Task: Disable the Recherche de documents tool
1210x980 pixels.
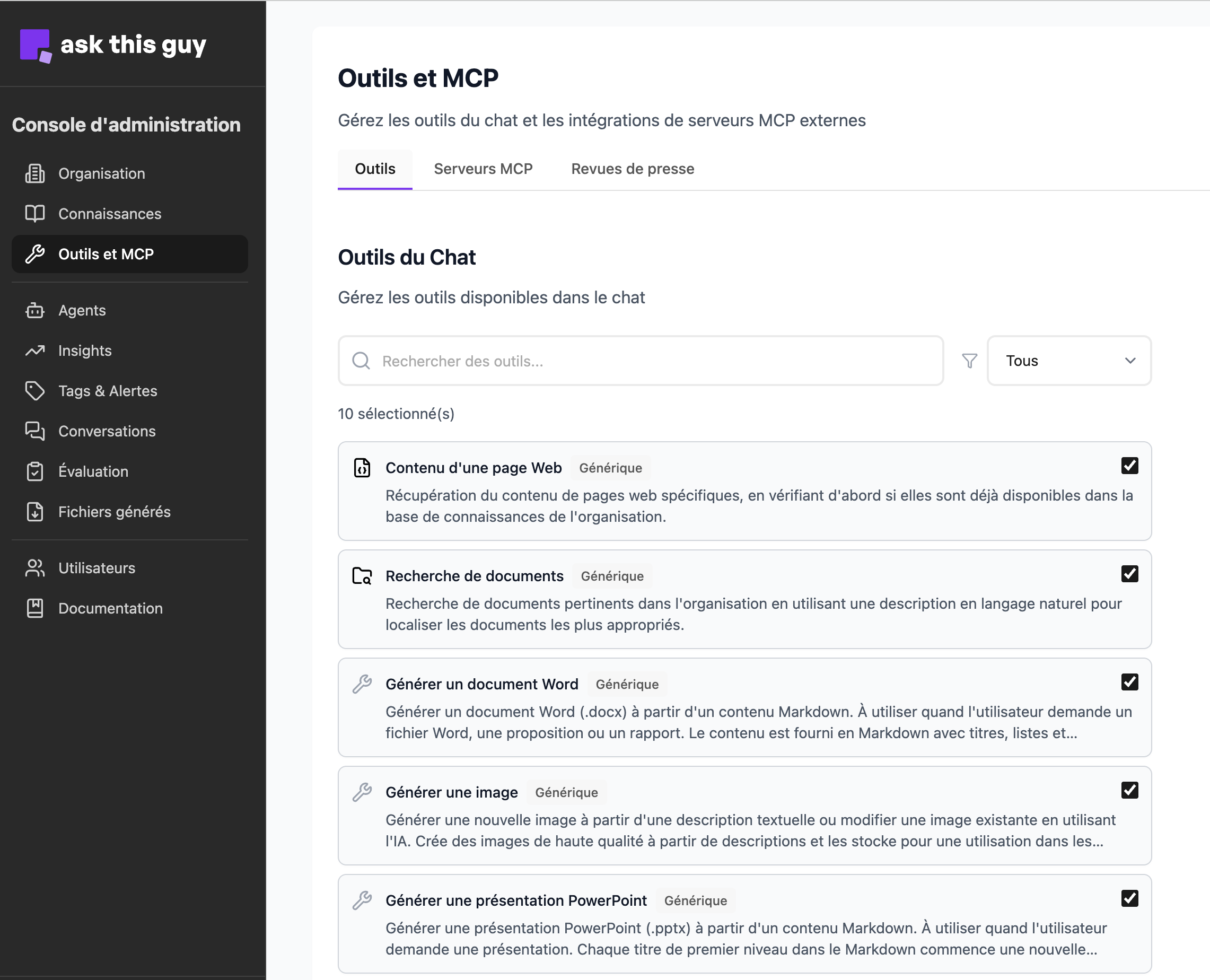Action: (1129, 574)
